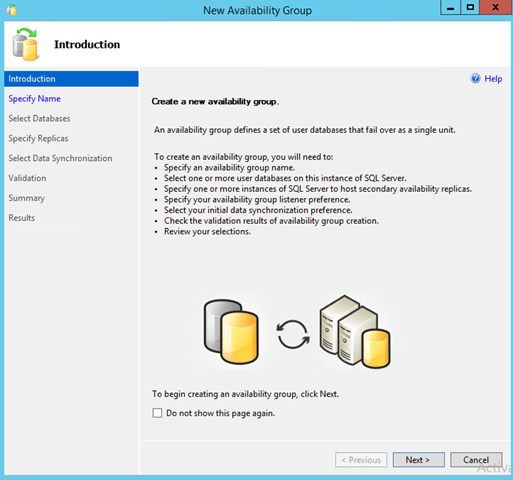513x480 pixels.
Task: Click the blue Help question mark icon
Action: [475, 78]
